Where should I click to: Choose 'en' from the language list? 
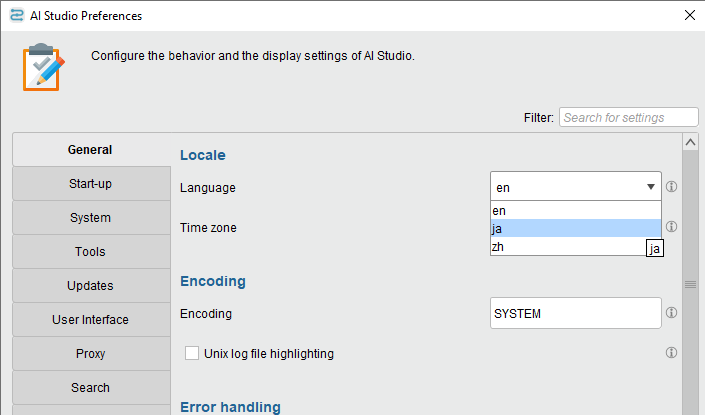[x=576, y=210]
